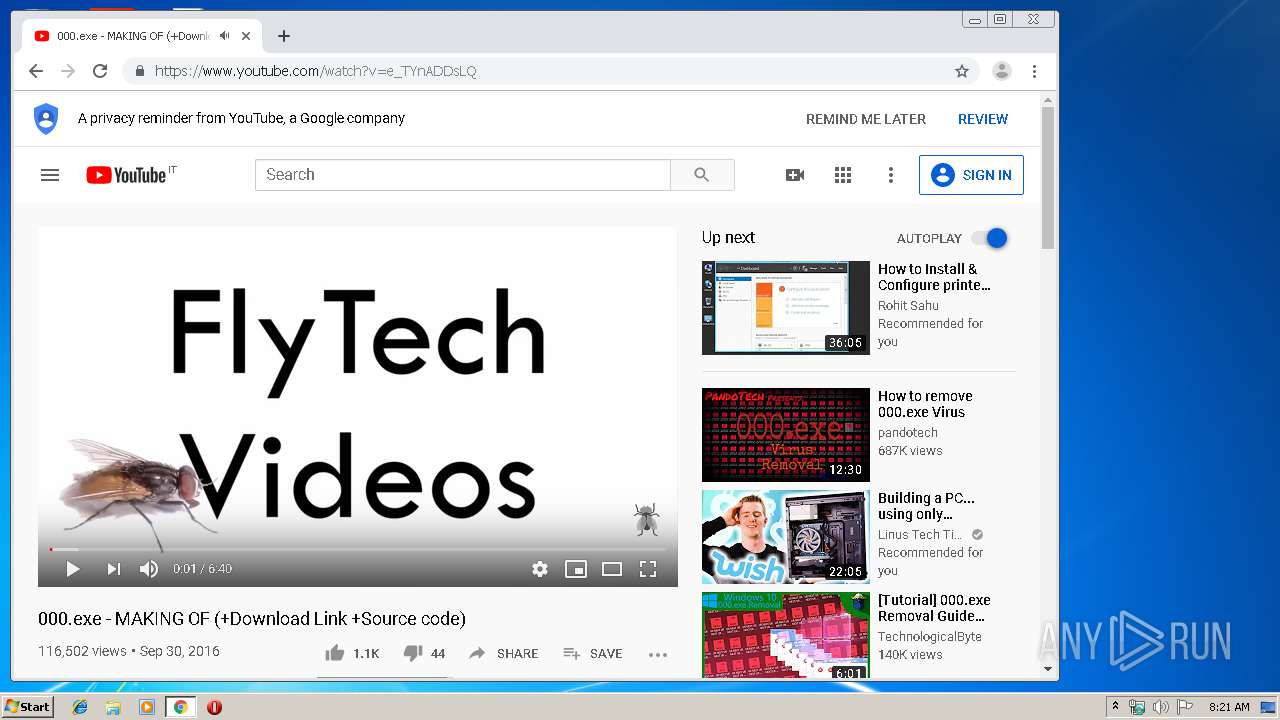Open the printer install video thumbnail
1280x720 pixels.
(786, 308)
